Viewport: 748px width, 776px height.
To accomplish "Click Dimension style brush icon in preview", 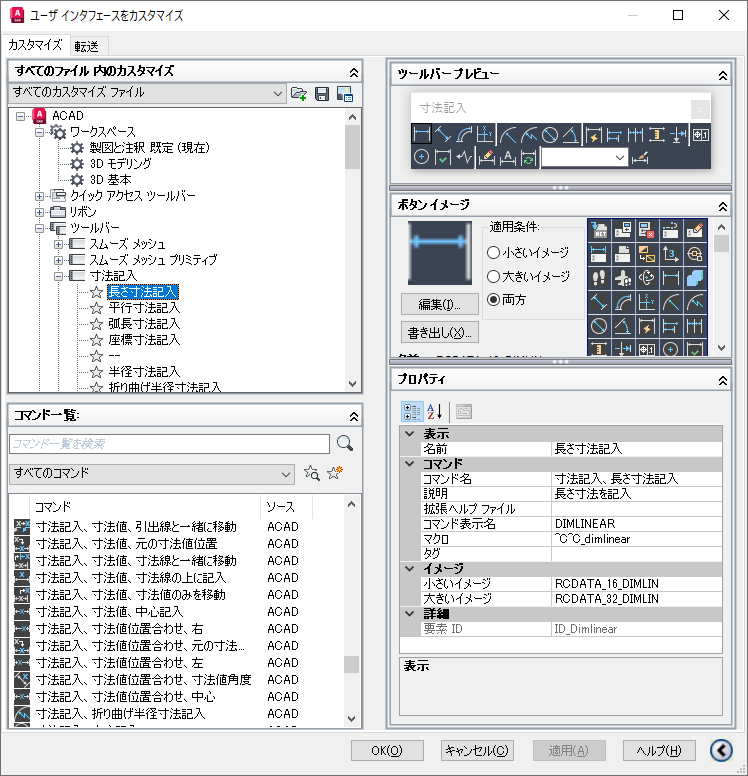I will point(640,158).
